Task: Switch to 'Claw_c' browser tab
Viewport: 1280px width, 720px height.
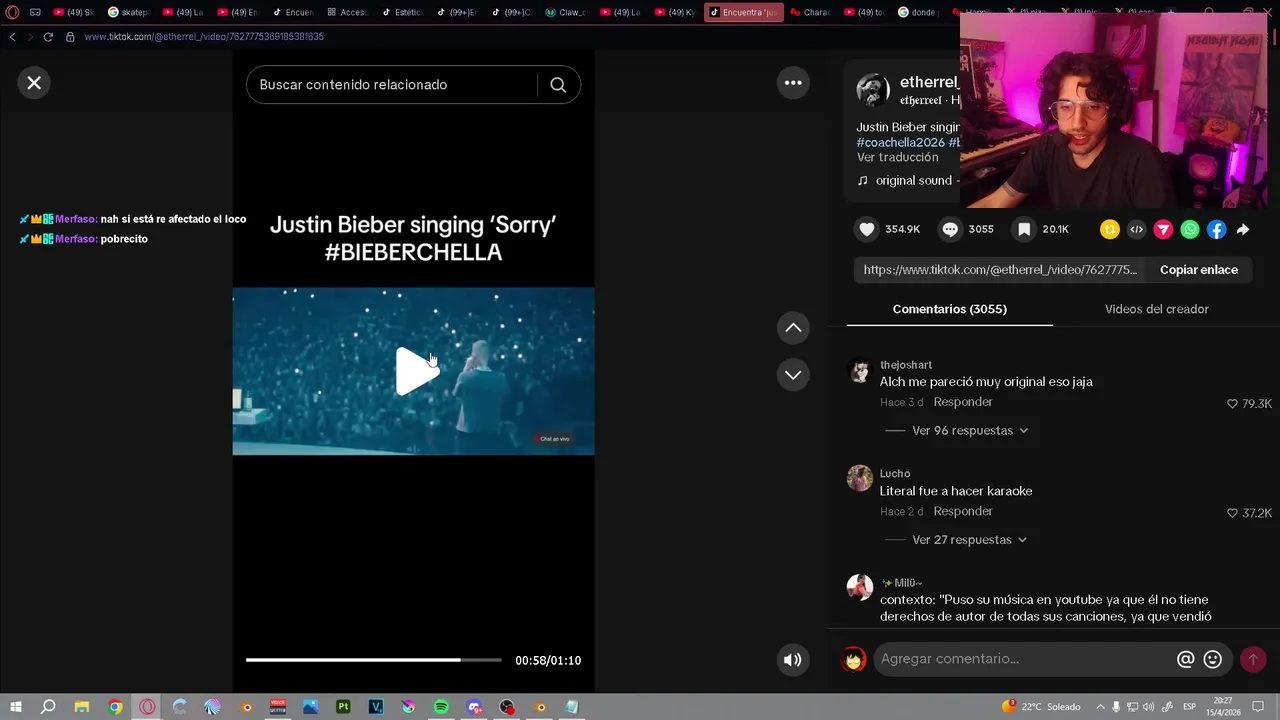Action: click(566, 12)
